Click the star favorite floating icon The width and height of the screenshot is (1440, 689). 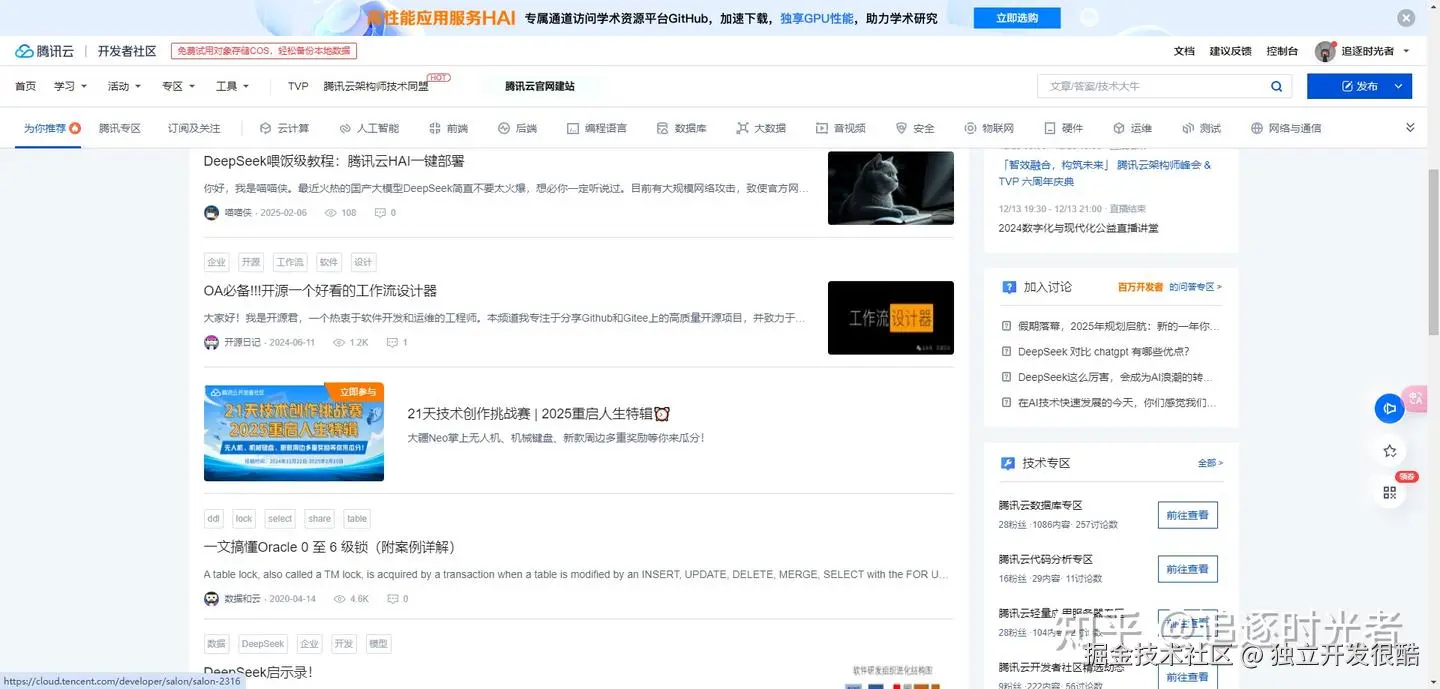click(x=1389, y=451)
